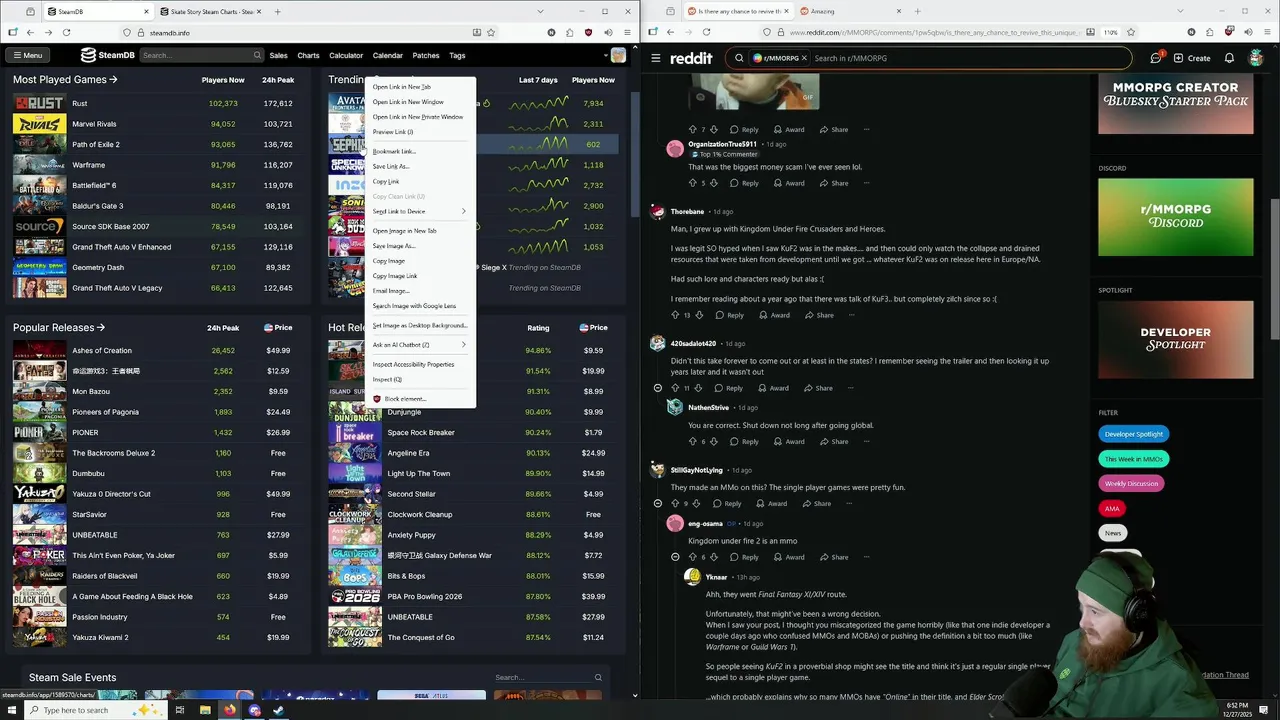Reload the SteamDB page
Screen dimensions: 1280x720
pos(66,32)
